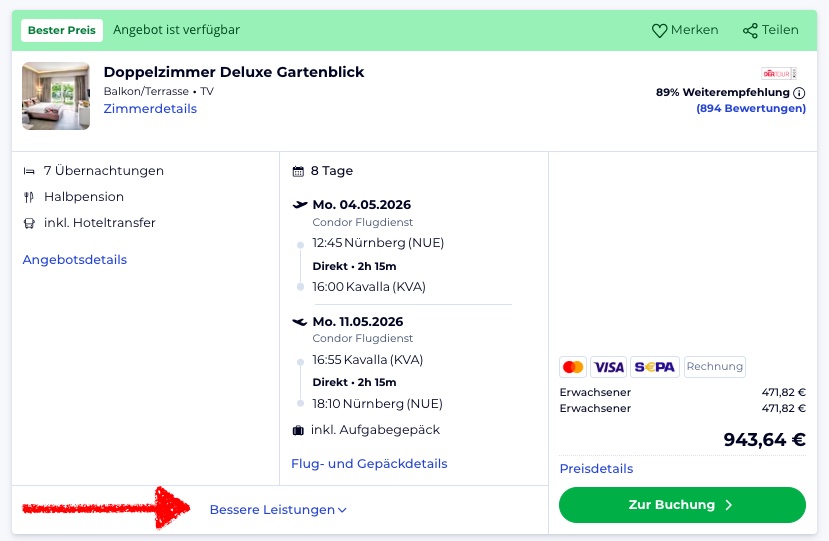The image size is (829, 541).
Task: Open the Zimmerdetails link
Action: [x=150, y=109]
